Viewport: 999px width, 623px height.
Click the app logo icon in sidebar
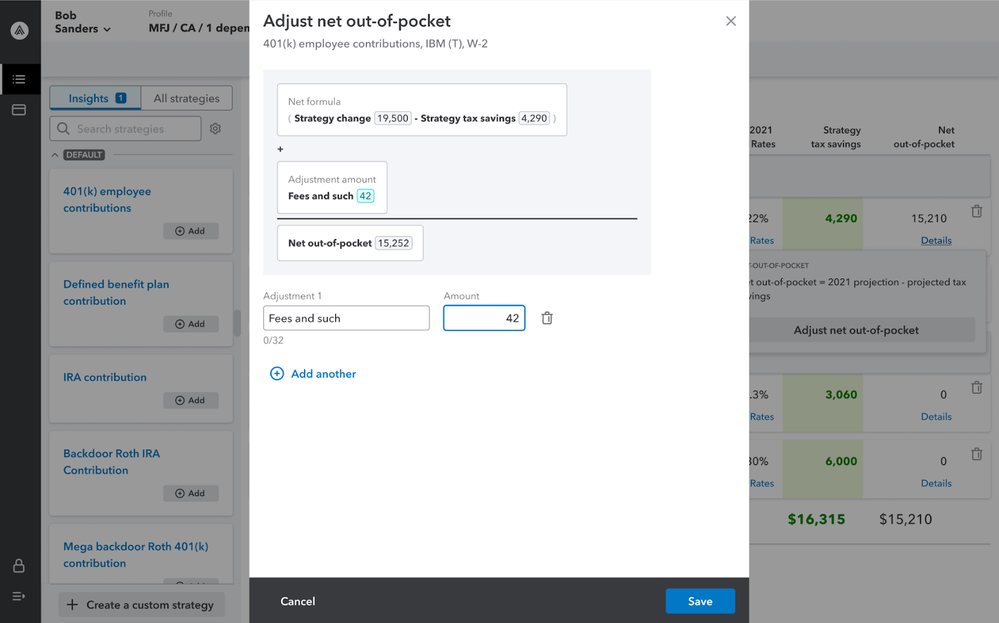(x=19, y=30)
